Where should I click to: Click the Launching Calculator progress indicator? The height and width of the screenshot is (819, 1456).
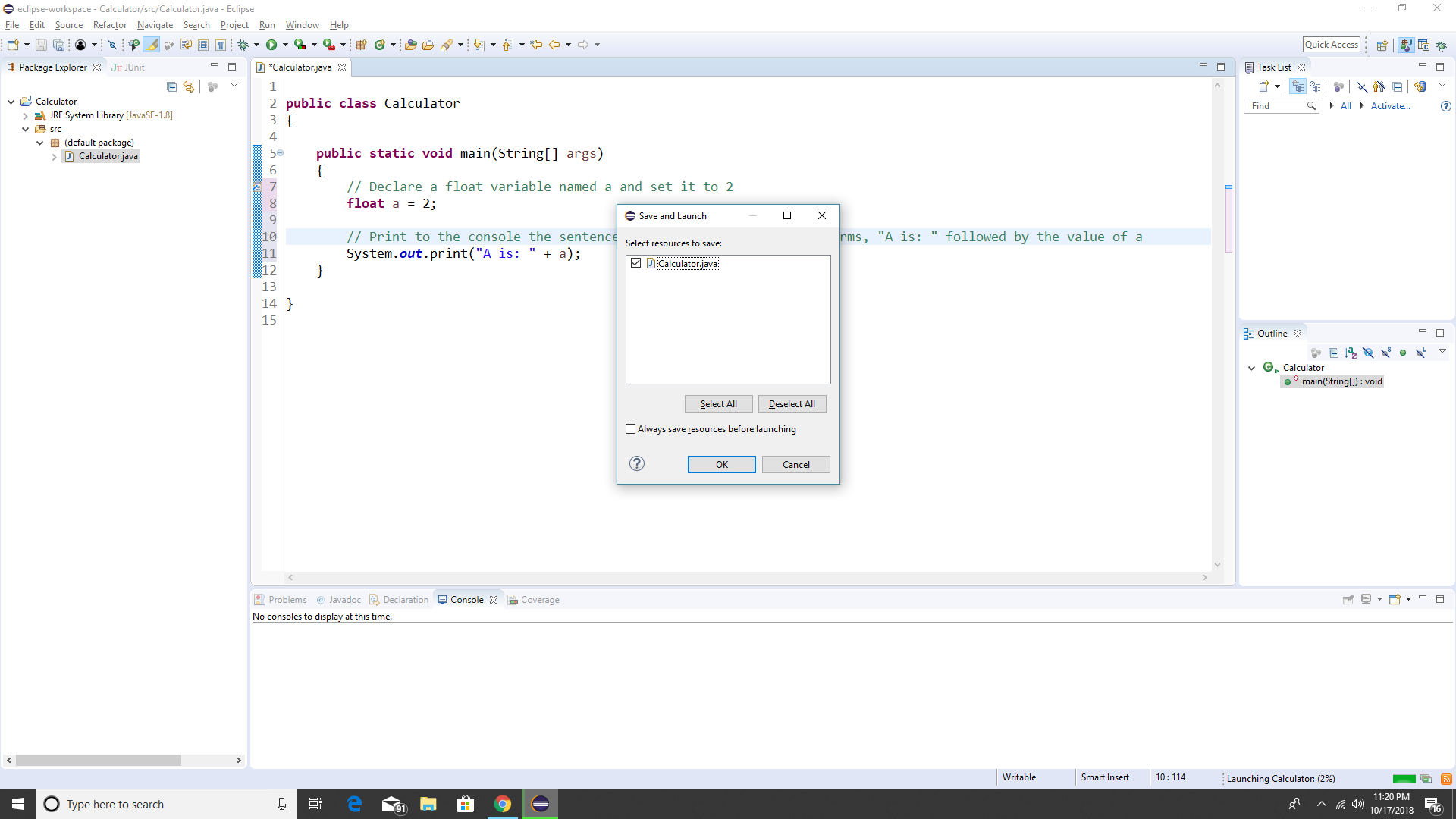[1281, 778]
